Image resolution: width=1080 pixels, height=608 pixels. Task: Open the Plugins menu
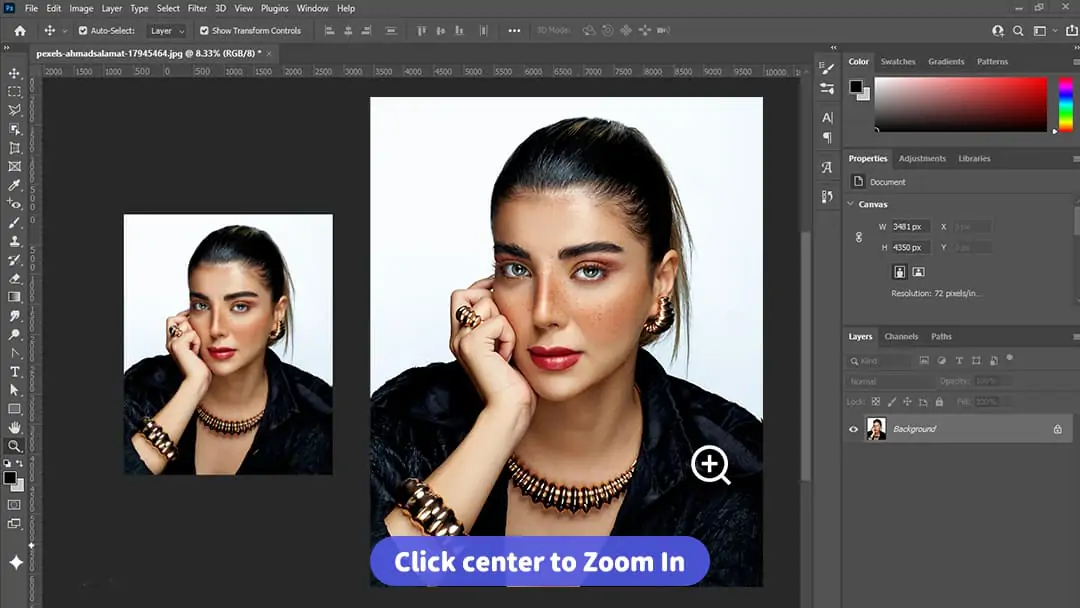click(x=274, y=8)
